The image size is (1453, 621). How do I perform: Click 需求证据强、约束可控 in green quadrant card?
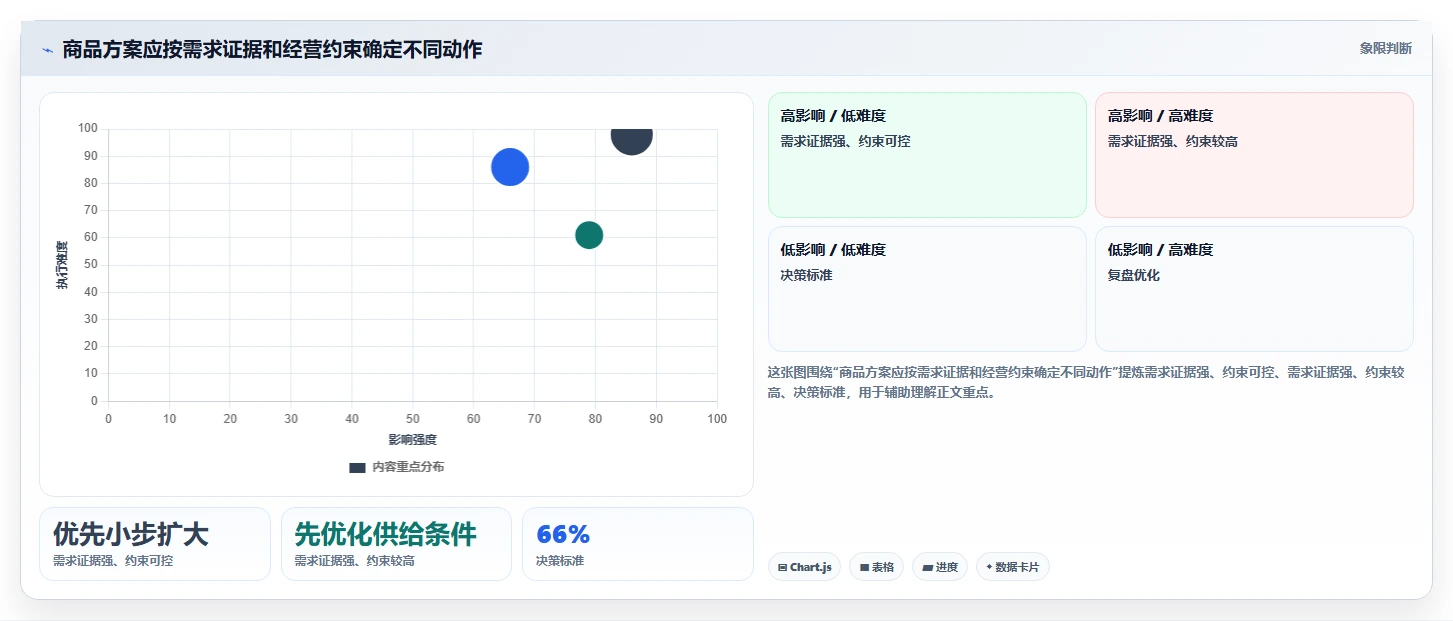point(845,141)
